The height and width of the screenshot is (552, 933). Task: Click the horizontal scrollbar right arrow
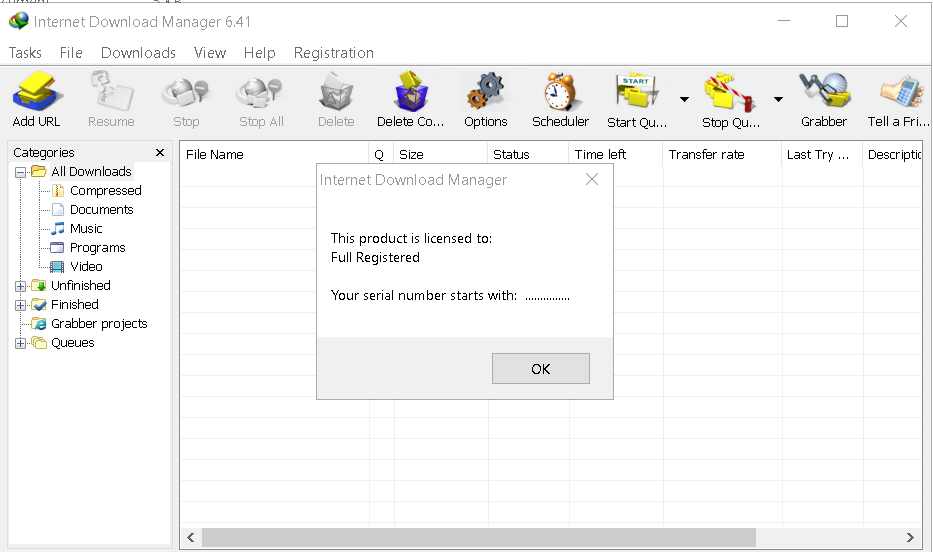coord(910,538)
